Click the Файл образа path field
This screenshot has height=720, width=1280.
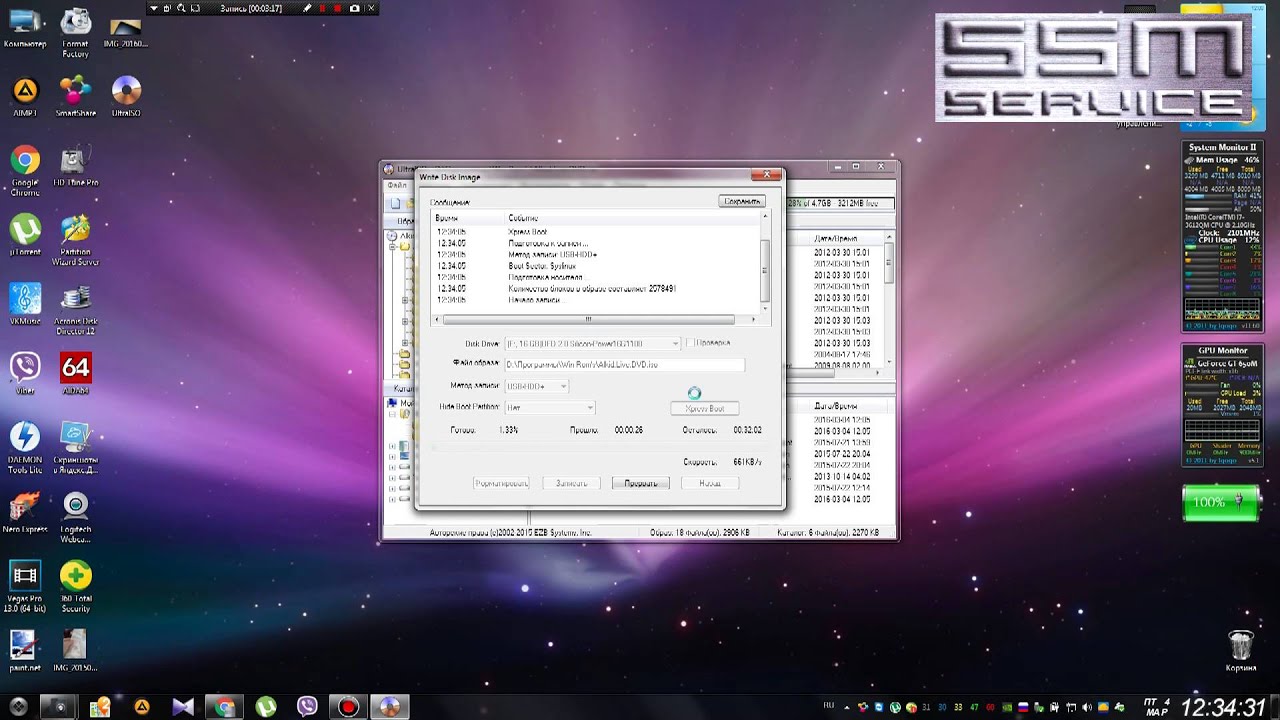coord(624,365)
